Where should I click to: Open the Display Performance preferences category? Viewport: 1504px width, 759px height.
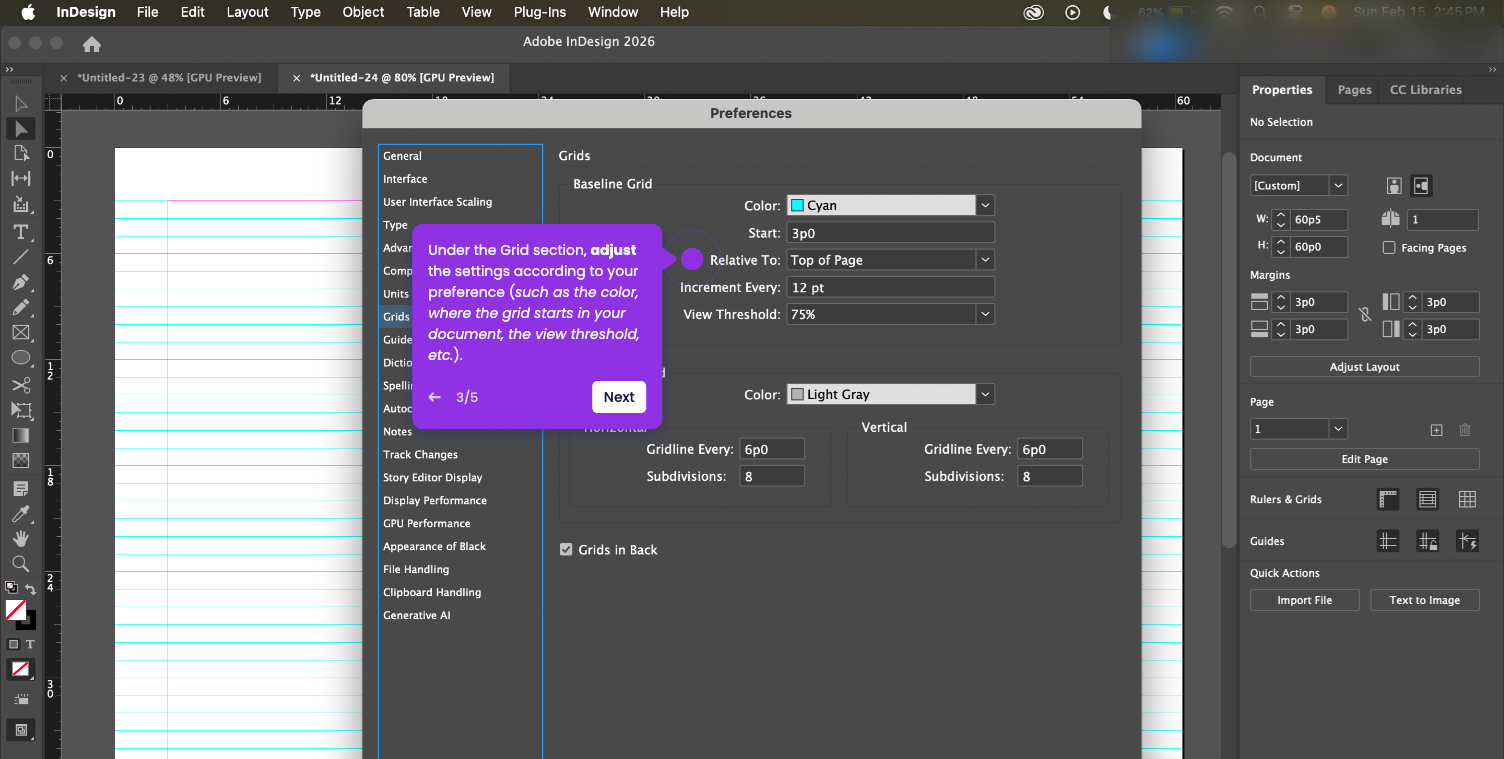point(435,500)
